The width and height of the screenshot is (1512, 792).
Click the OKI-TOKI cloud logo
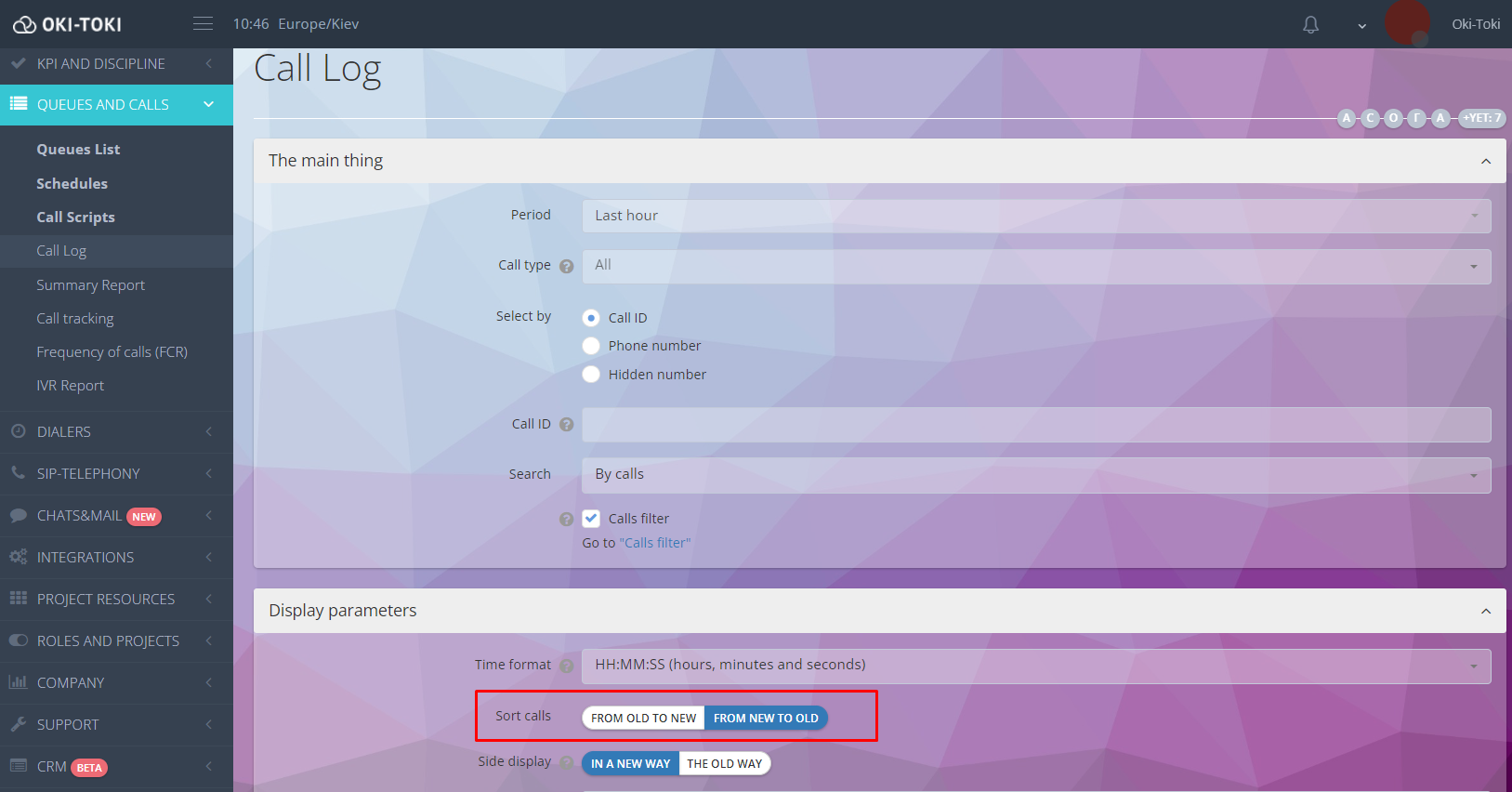(24, 25)
